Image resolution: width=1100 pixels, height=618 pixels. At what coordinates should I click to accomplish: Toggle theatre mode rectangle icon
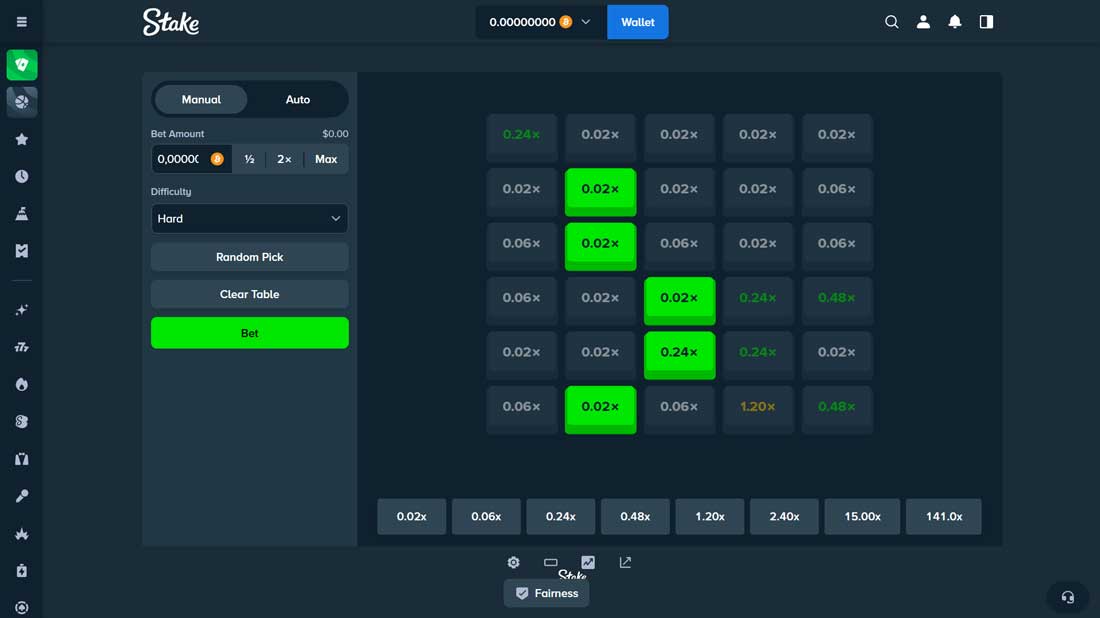(550, 563)
